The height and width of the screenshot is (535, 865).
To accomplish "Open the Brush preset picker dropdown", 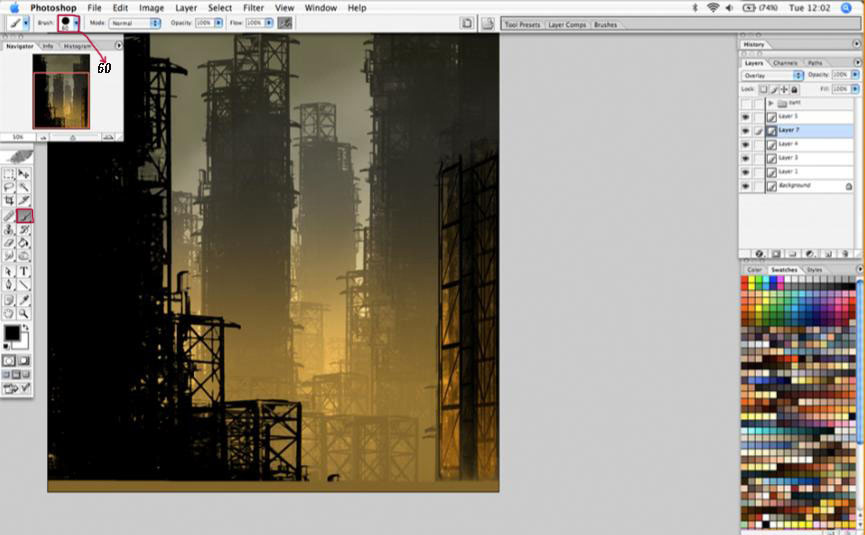I will click(76, 23).
